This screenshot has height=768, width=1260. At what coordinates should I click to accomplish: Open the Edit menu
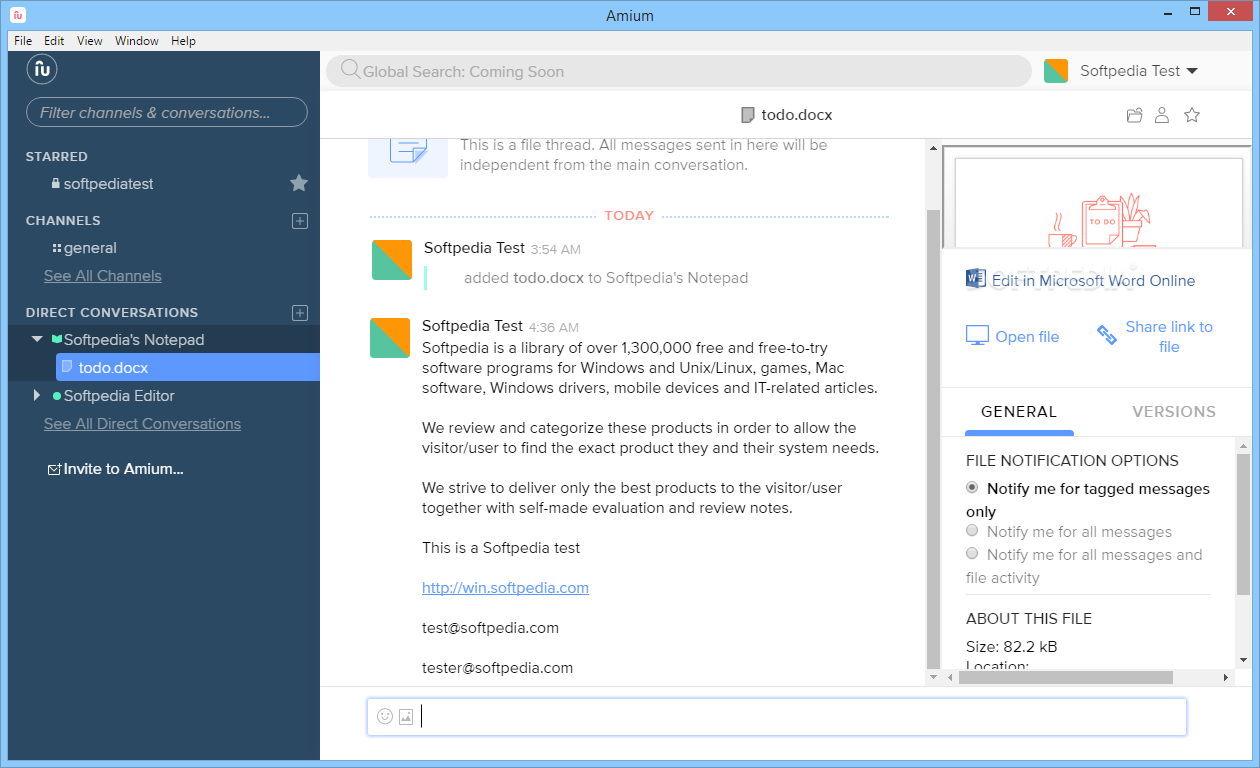(x=54, y=41)
